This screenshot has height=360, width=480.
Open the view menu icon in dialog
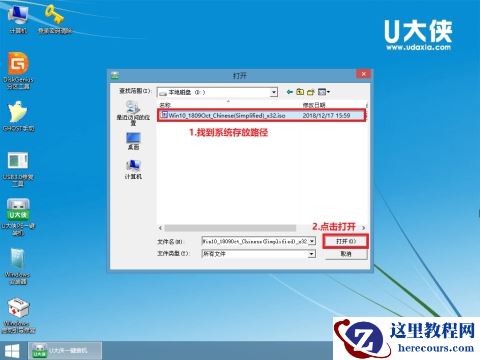(x=323, y=92)
